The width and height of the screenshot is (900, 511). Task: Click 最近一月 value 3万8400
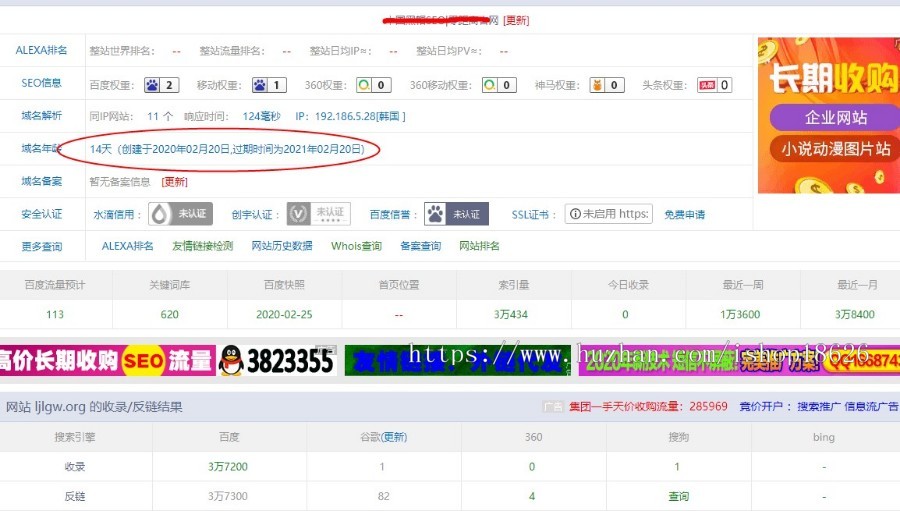pos(855,314)
